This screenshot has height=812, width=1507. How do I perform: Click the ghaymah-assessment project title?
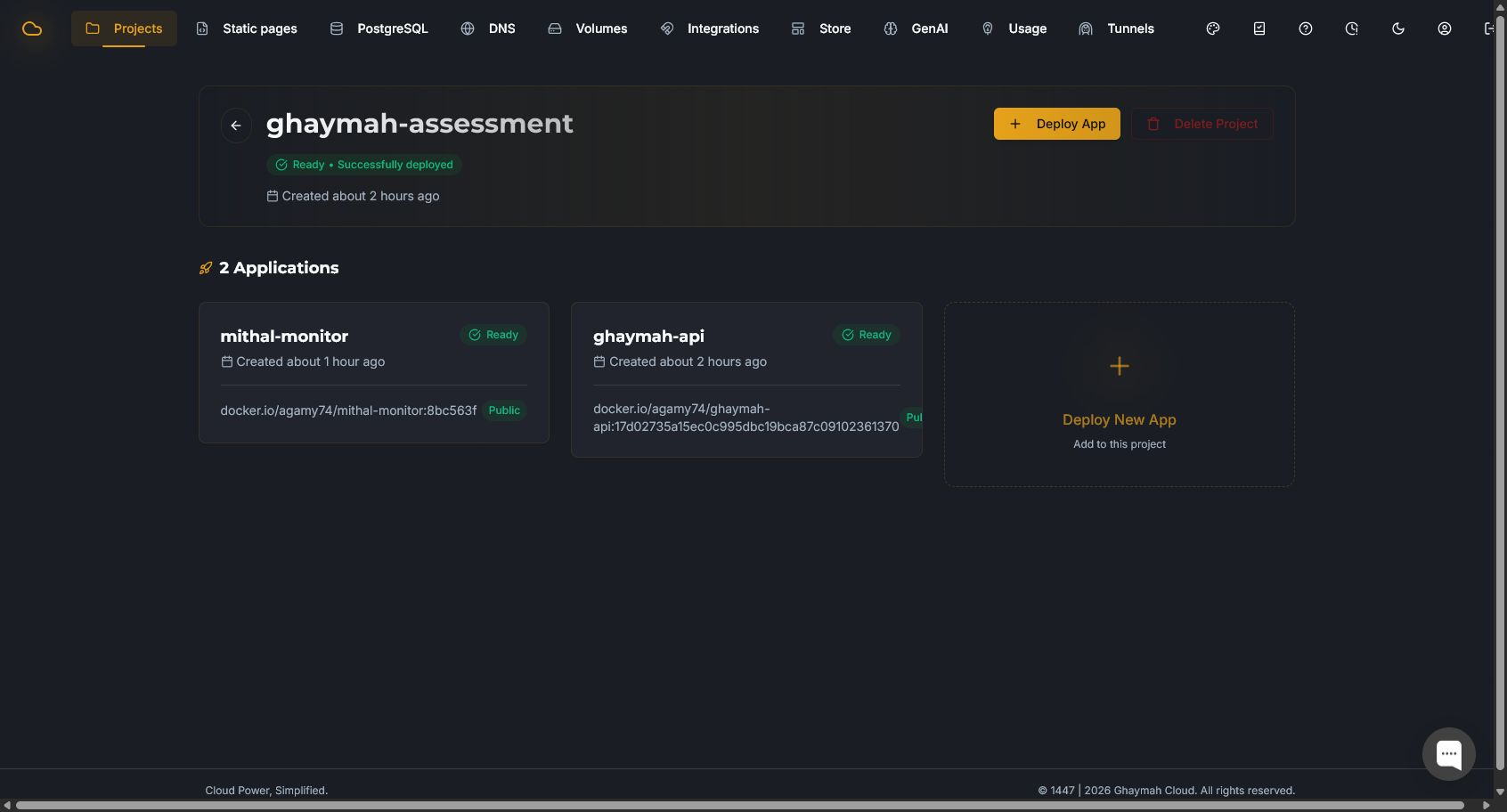(420, 124)
